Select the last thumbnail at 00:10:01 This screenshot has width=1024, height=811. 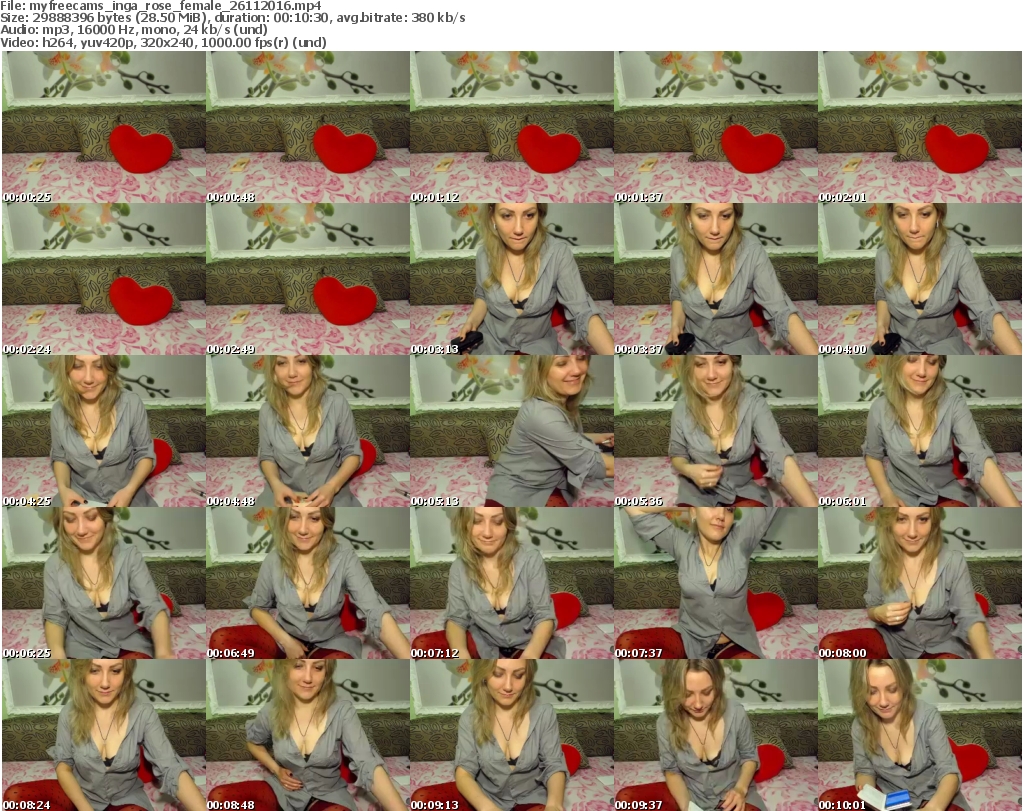coord(919,735)
